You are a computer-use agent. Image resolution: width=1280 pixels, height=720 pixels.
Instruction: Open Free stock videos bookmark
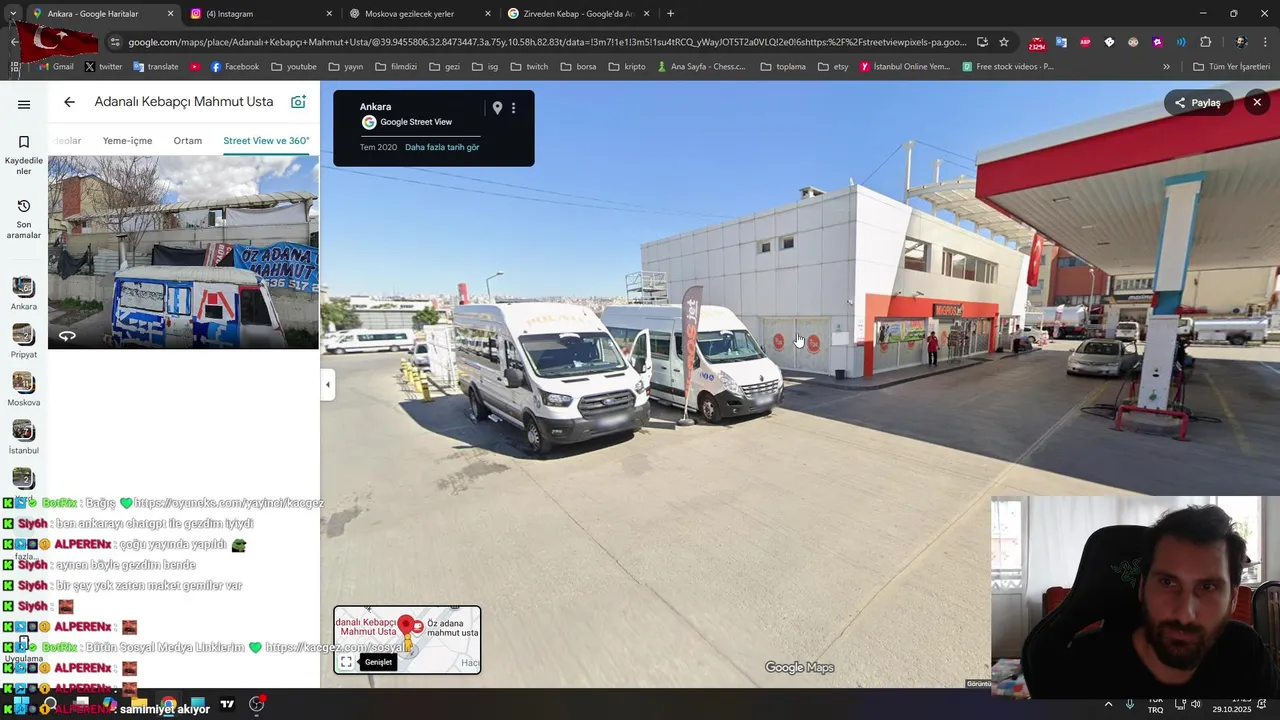coord(1008,67)
